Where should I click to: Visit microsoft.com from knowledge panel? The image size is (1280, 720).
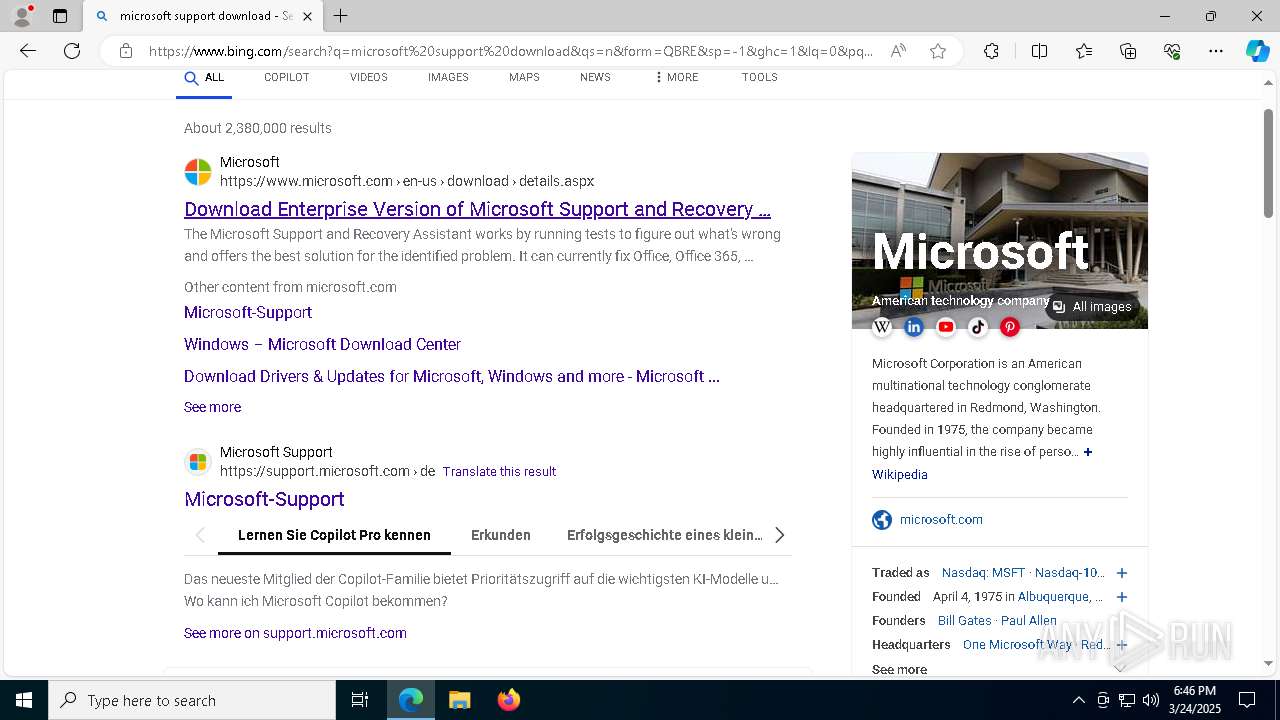pyautogui.click(x=941, y=519)
